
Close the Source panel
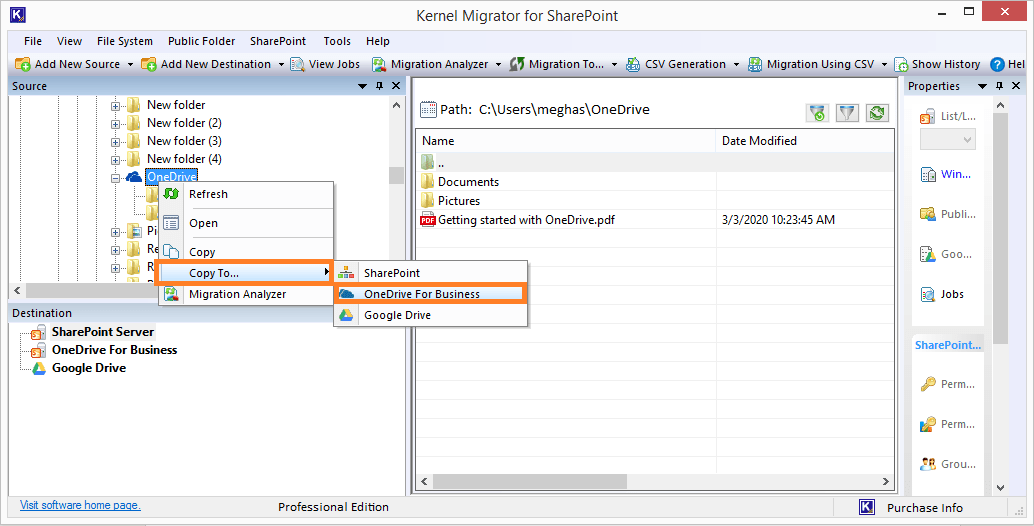point(396,86)
